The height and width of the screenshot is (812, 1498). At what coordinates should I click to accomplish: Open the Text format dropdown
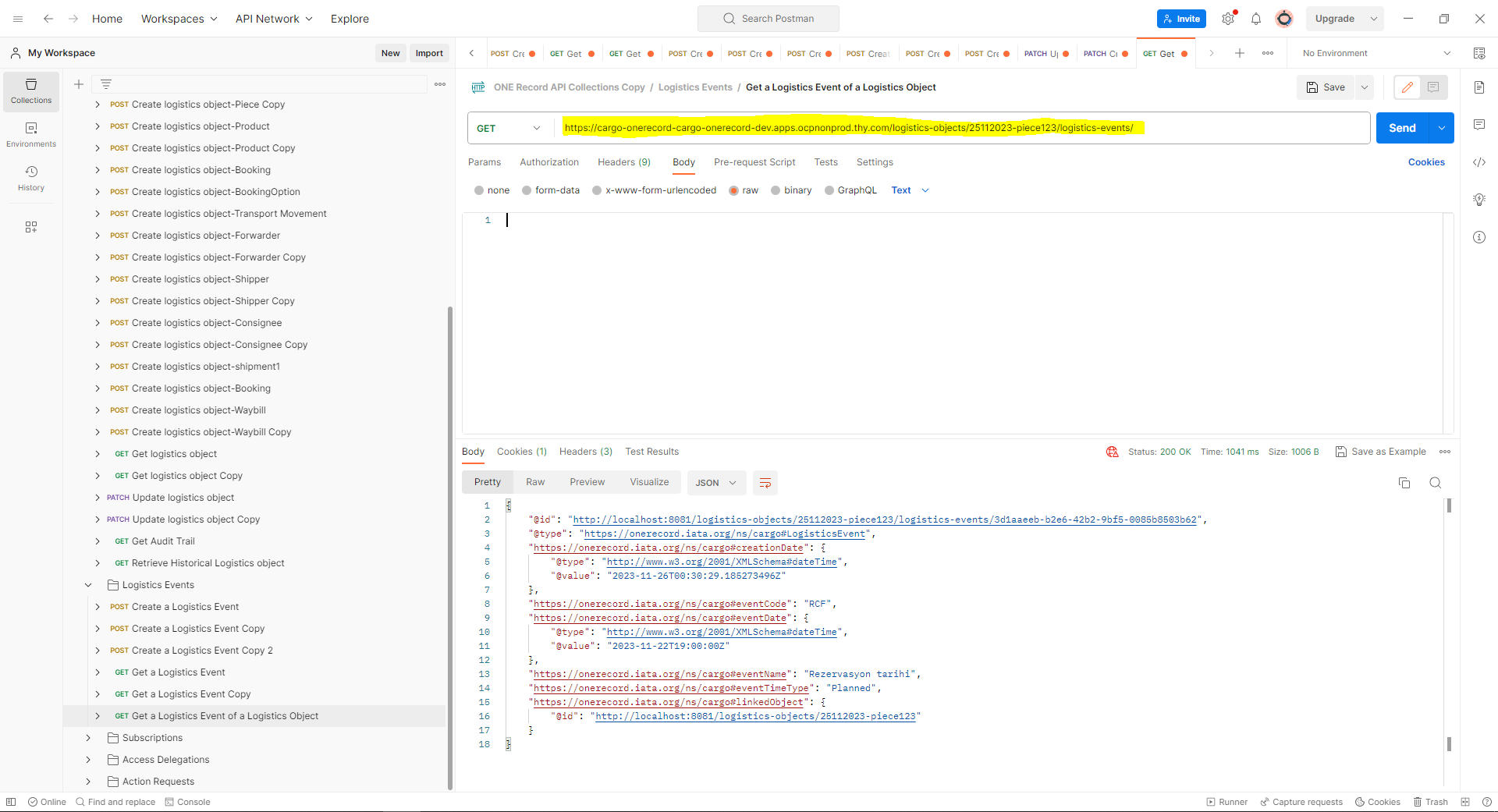pyautogui.click(x=911, y=190)
